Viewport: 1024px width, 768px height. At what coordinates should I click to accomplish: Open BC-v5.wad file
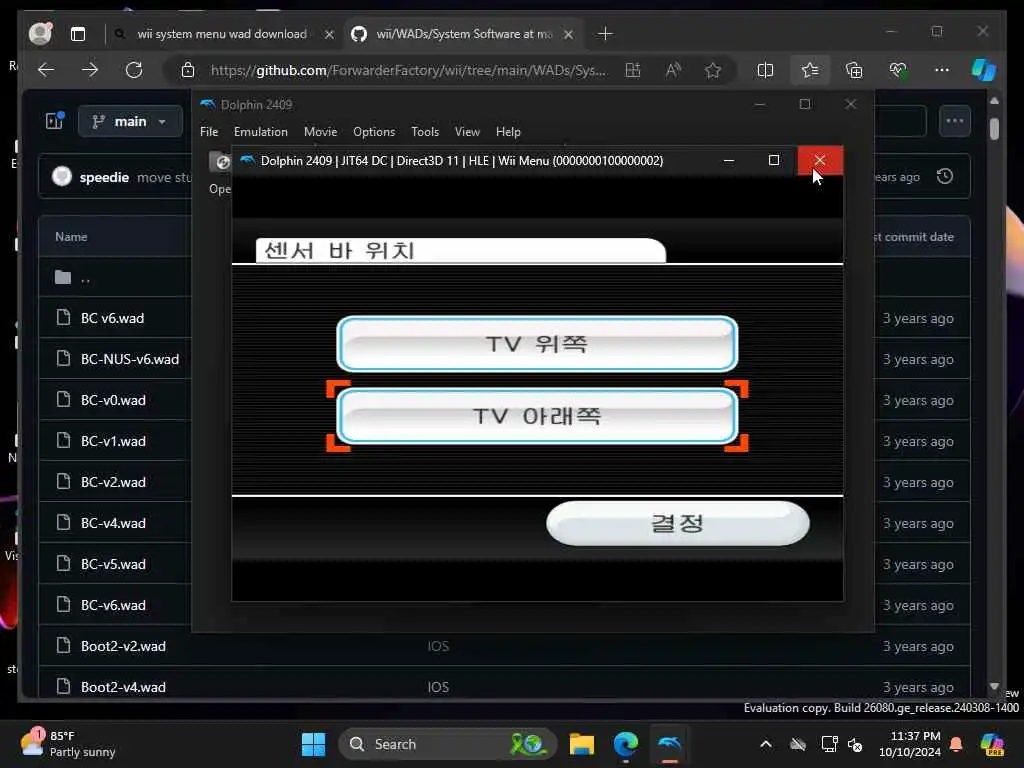click(x=113, y=564)
